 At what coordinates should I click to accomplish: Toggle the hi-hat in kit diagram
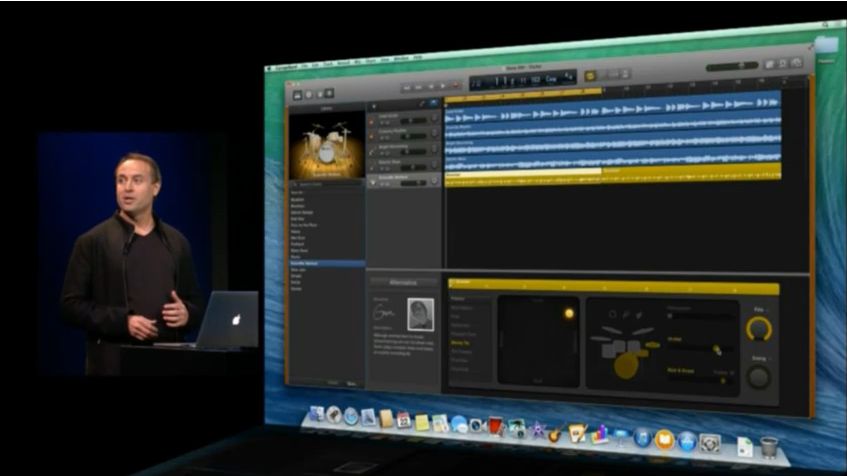point(653,345)
